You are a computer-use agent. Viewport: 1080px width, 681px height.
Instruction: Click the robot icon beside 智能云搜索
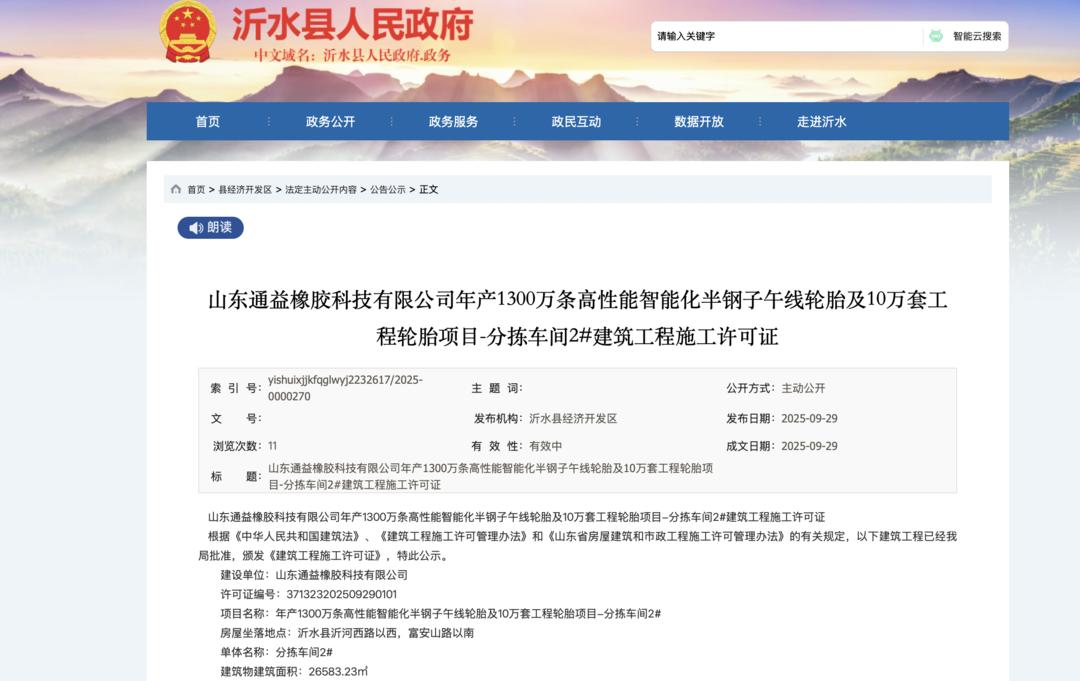click(x=936, y=36)
